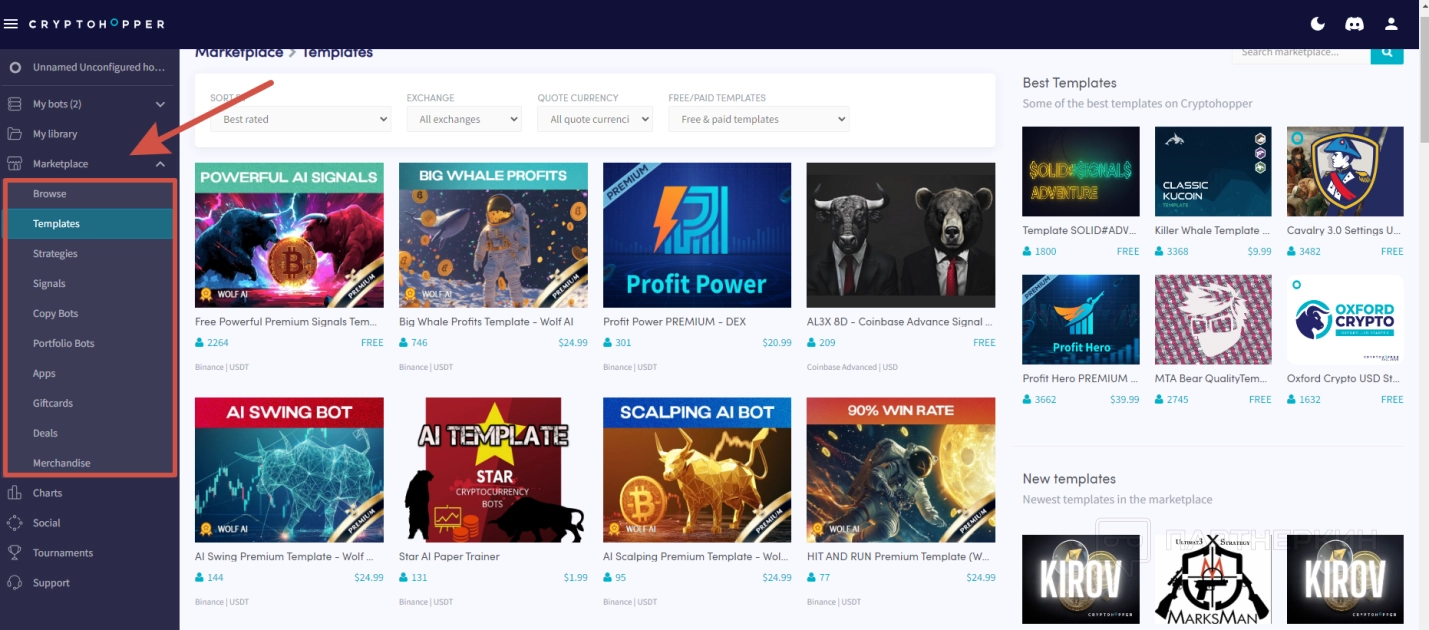Open Profit Power template thumbnail
The height and width of the screenshot is (630, 1429).
pyautogui.click(x=697, y=235)
